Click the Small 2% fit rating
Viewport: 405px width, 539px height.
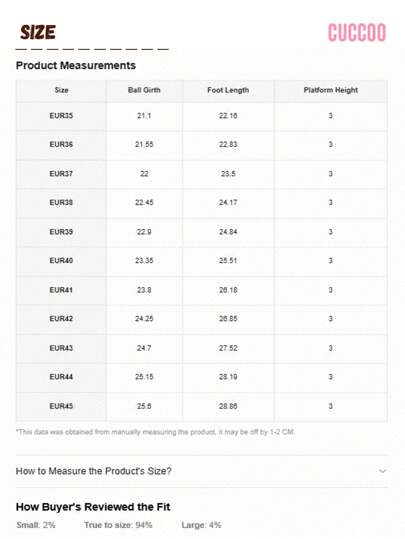pyautogui.click(x=36, y=525)
